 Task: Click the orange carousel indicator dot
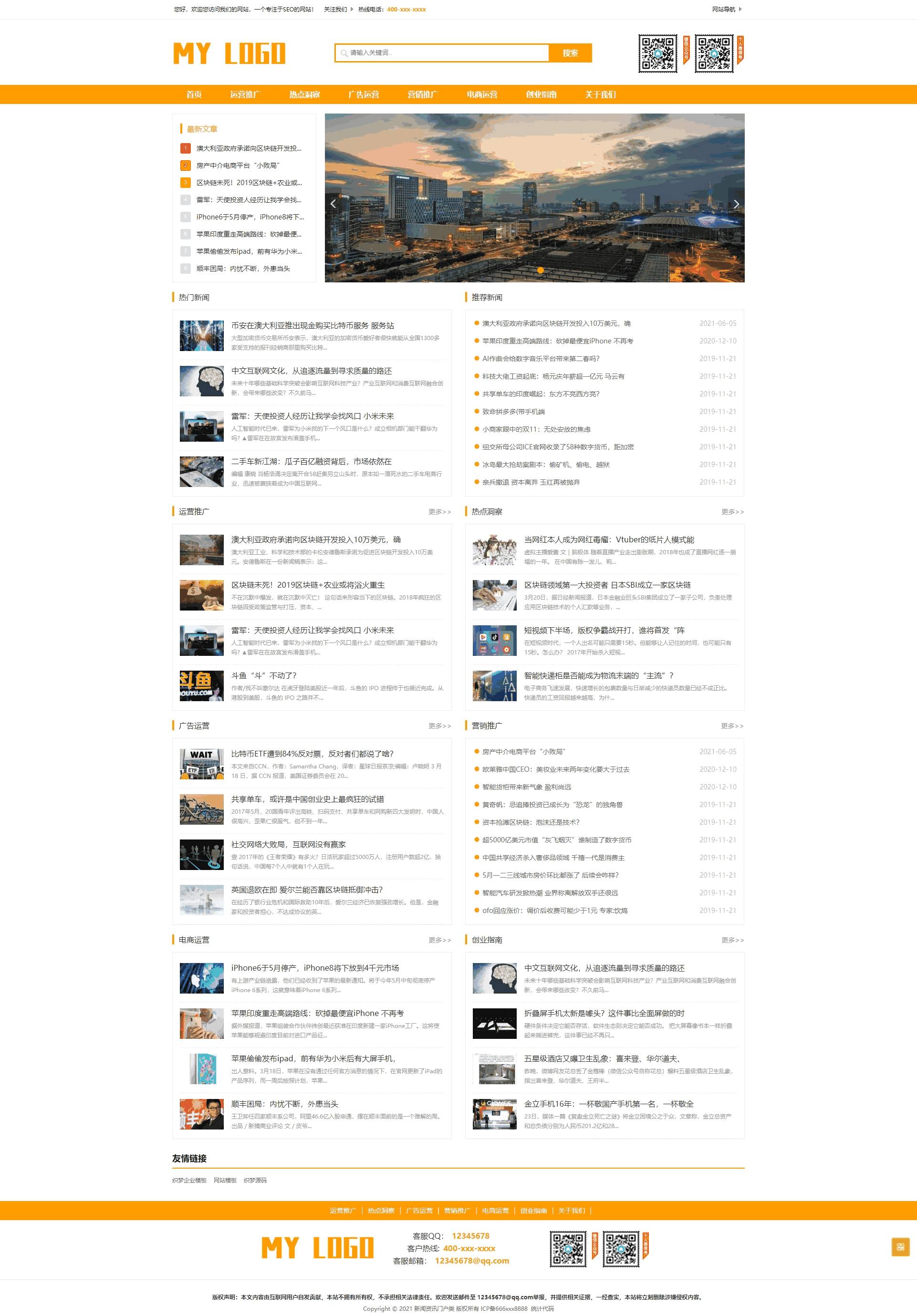540,270
